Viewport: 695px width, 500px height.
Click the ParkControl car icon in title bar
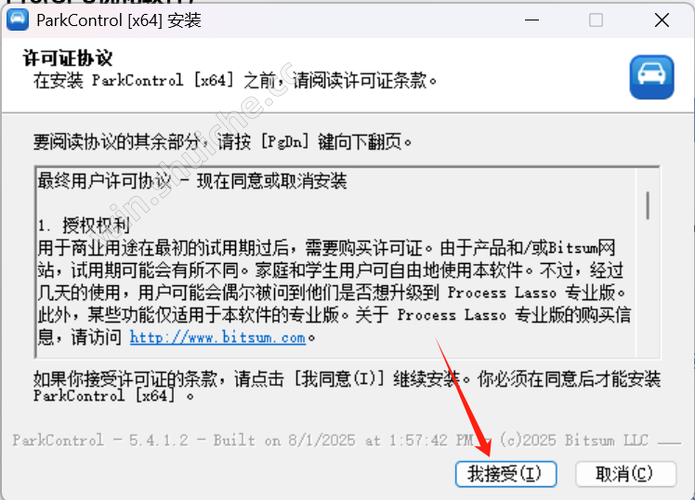18,20
